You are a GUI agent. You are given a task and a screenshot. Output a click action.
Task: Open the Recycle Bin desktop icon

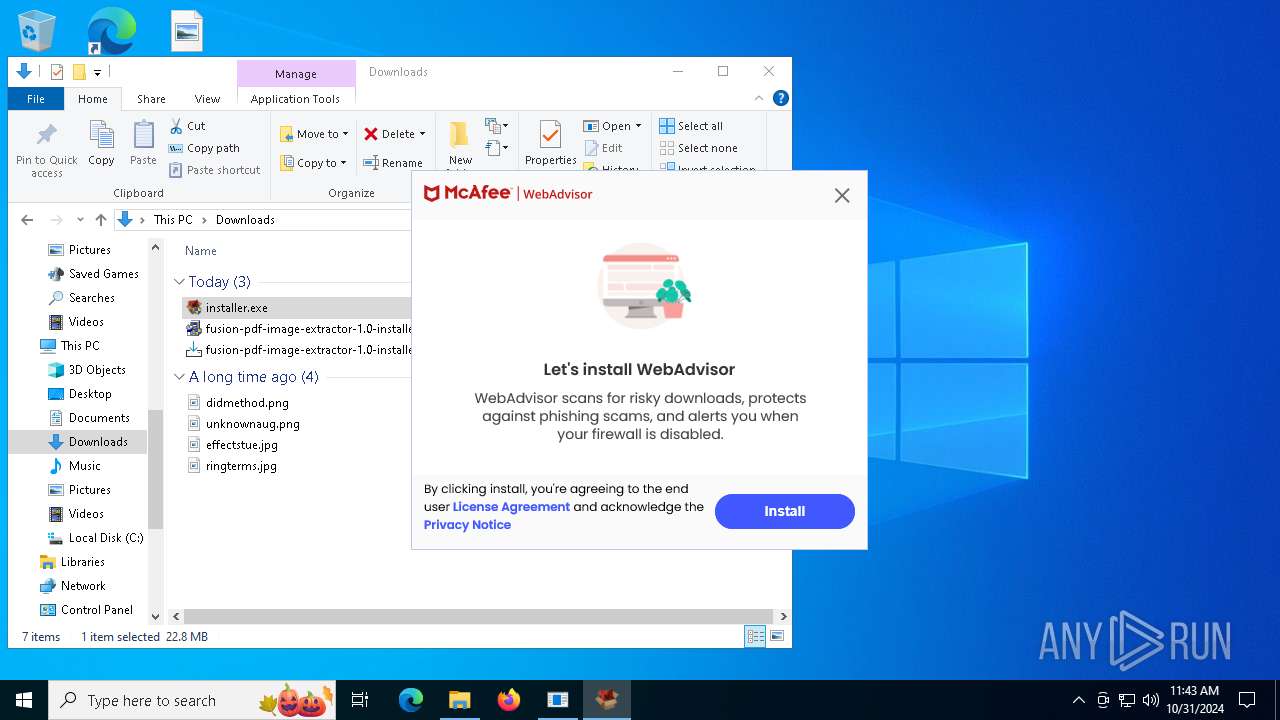coord(37,31)
